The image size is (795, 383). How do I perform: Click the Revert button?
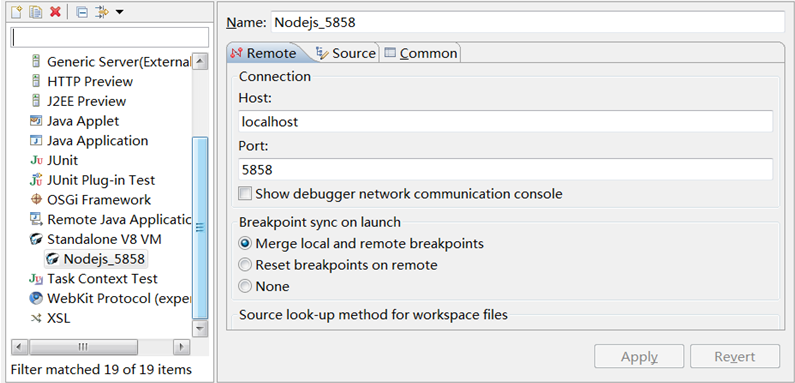tap(735, 357)
